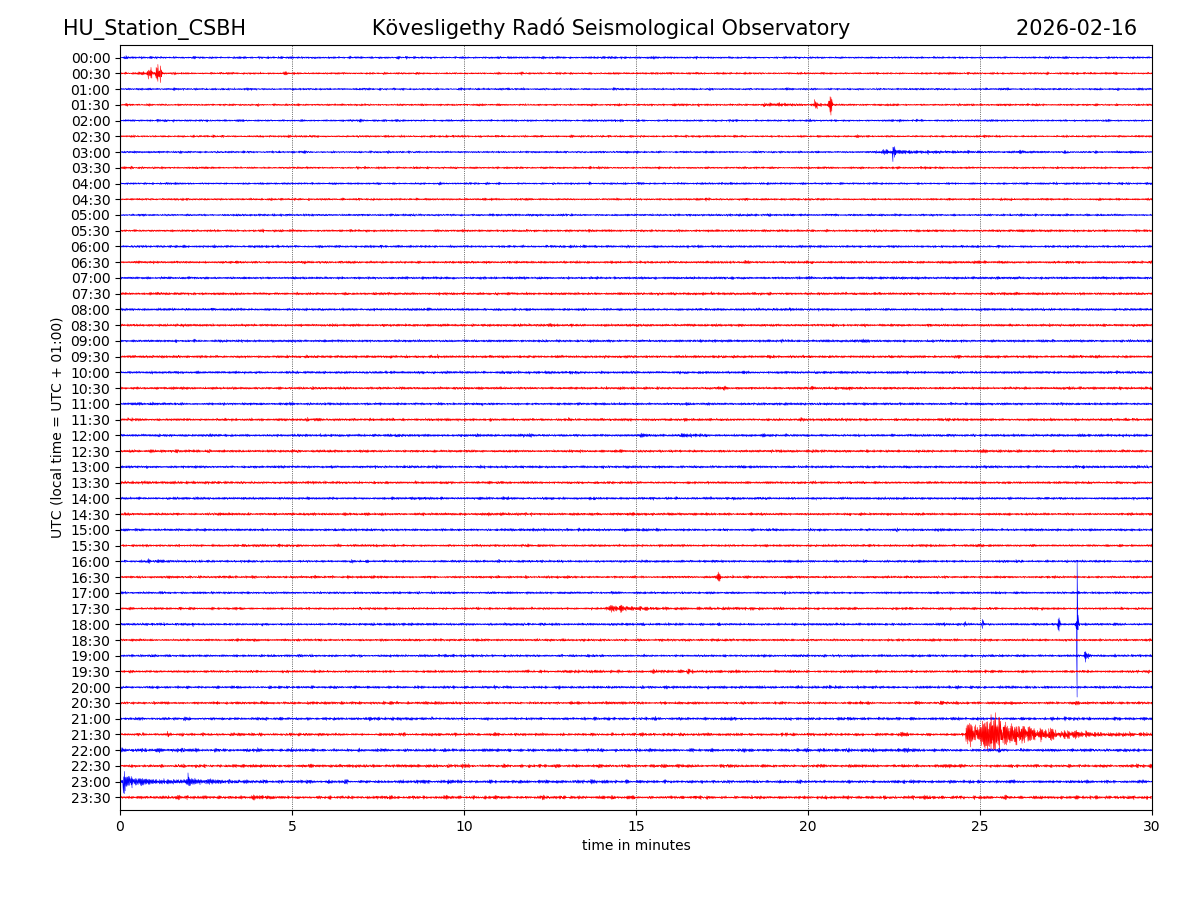Image resolution: width=1200 pixels, height=900 pixels.
Task: Click the vertical UTC local time axis label
Action: click(57, 427)
